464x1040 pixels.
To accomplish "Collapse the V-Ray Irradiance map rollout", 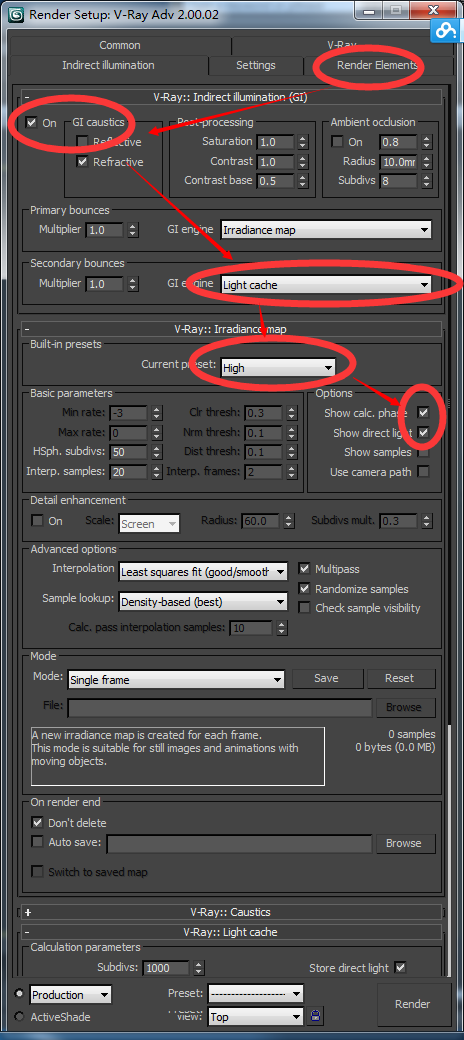I will (x=231, y=328).
